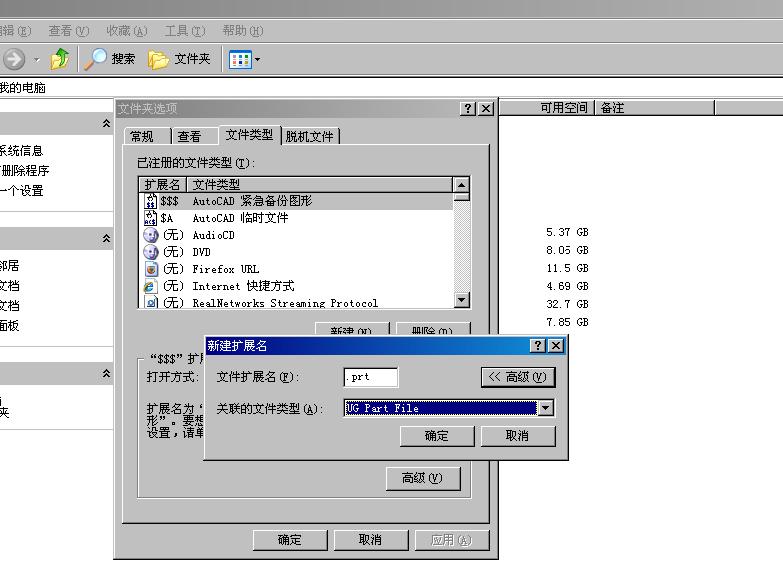Open the 关联的文件类型 combo box dropdown
This screenshot has height=576, width=783.
point(546,408)
